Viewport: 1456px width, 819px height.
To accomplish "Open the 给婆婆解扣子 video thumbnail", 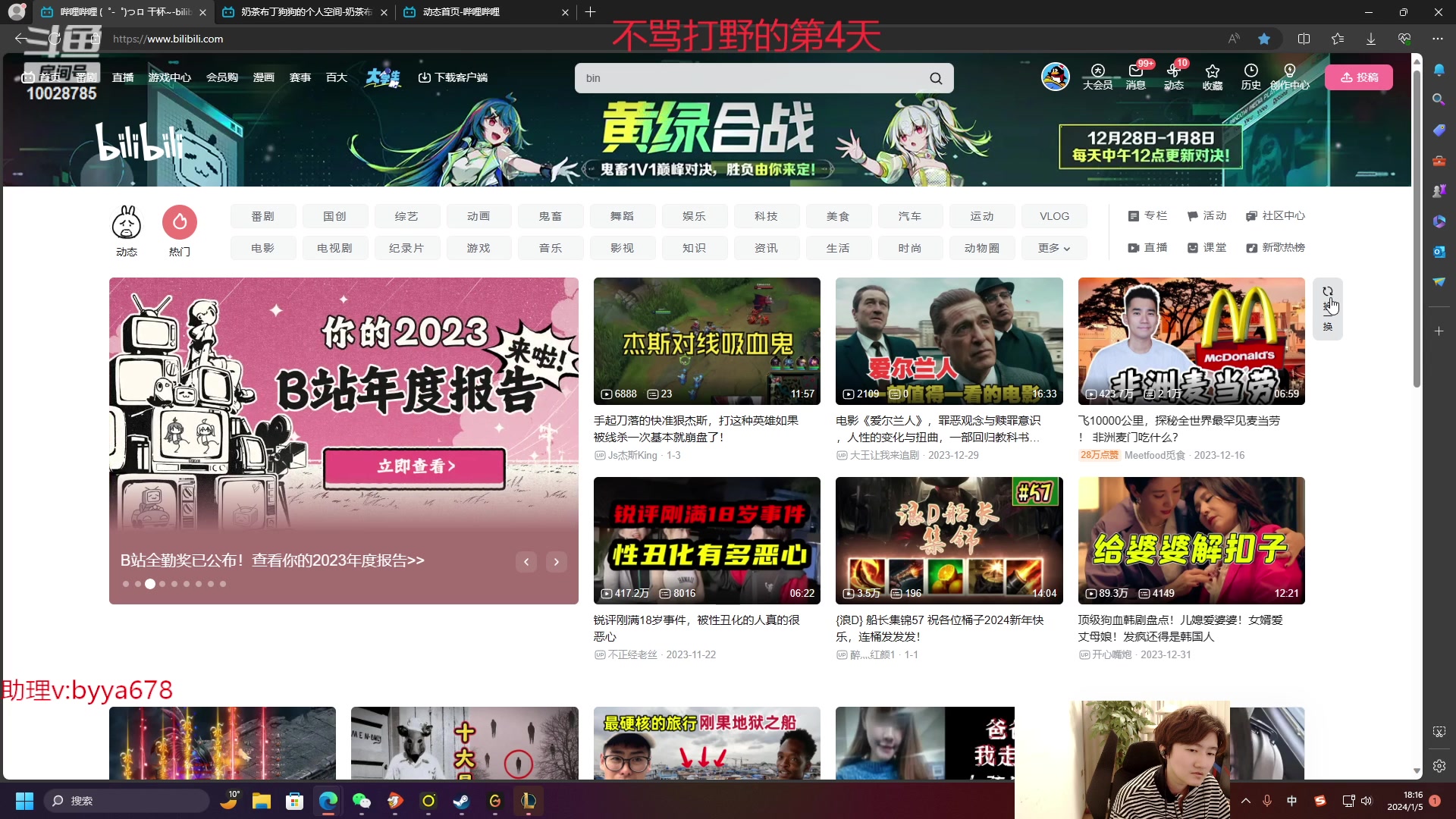I will click(x=1191, y=541).
